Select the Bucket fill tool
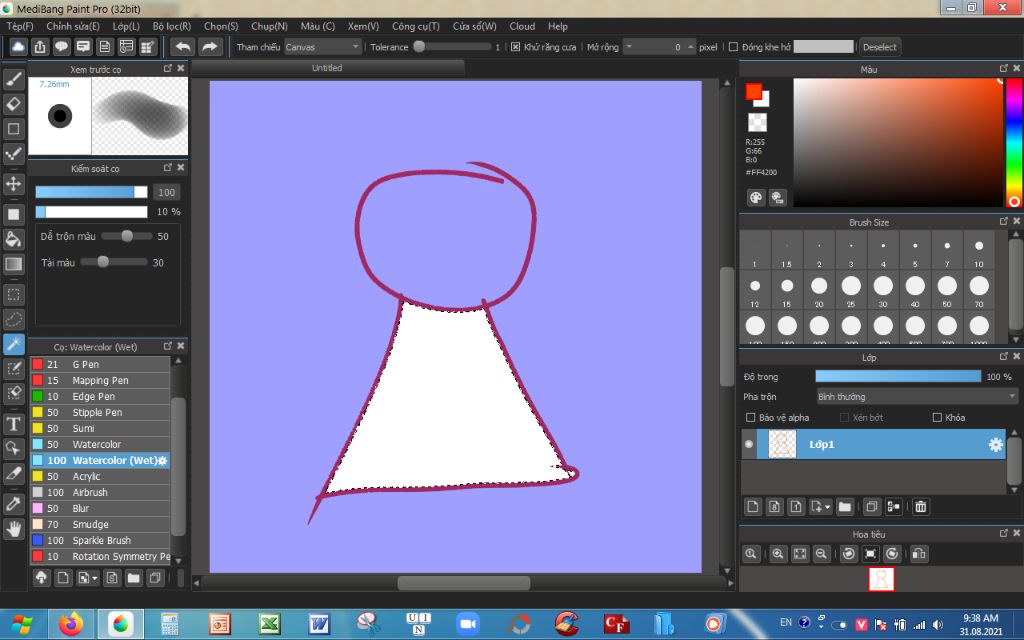This screenshot has height=640, width=1024. 14,239
